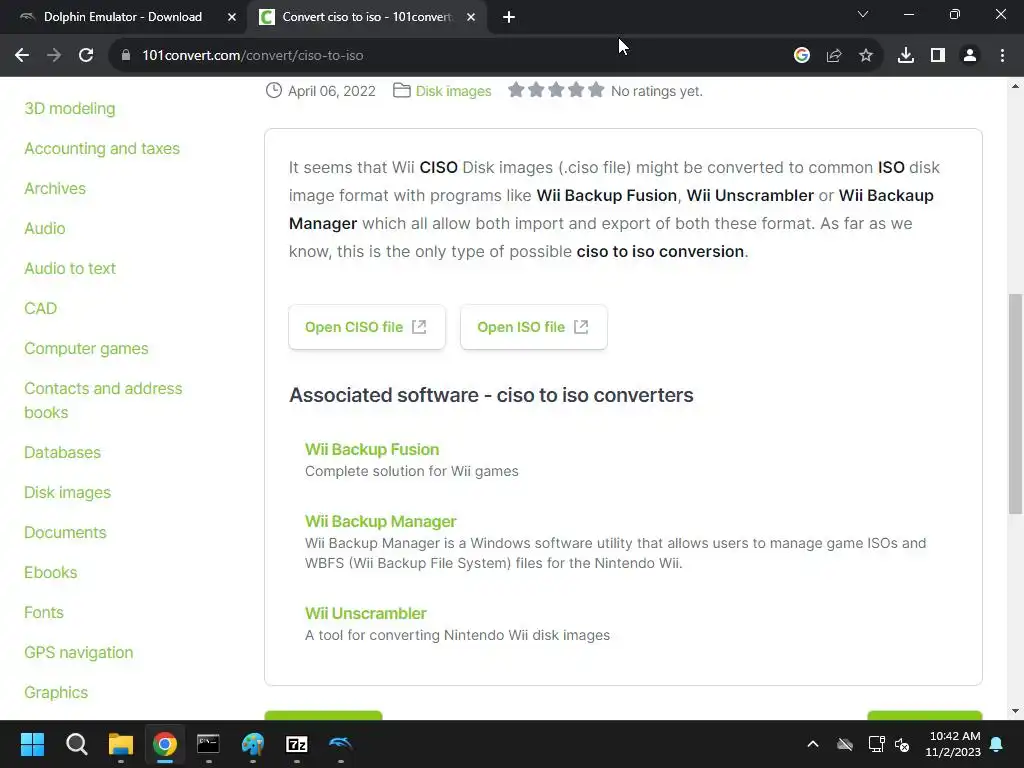1024x768 pixels.
Task: Open the Audio category
Action: (x=44, y=229)
